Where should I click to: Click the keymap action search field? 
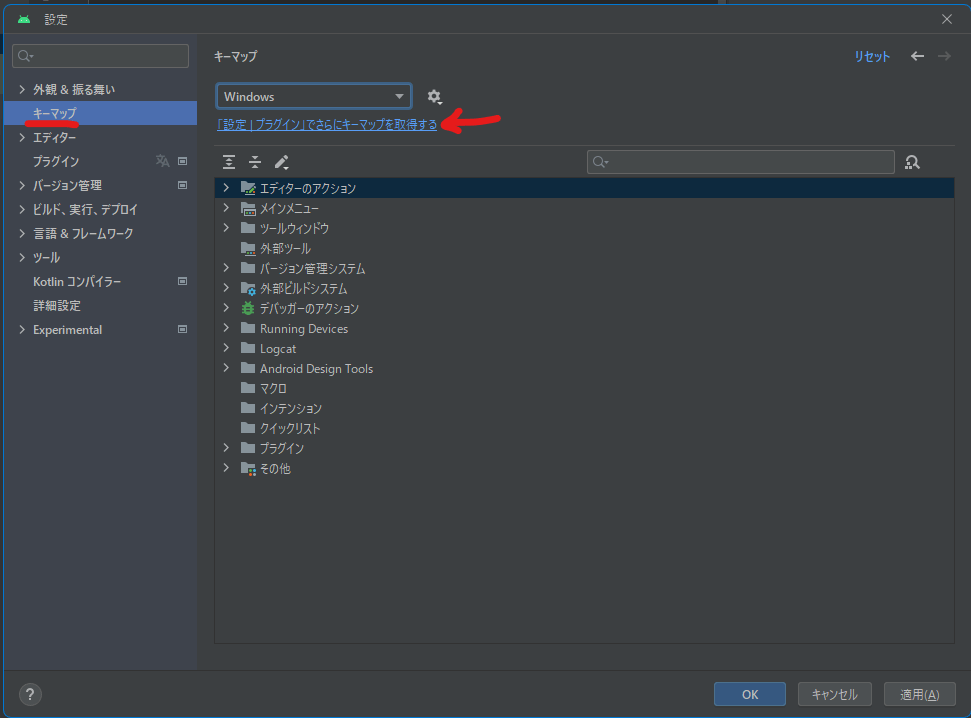click(741, 162)
